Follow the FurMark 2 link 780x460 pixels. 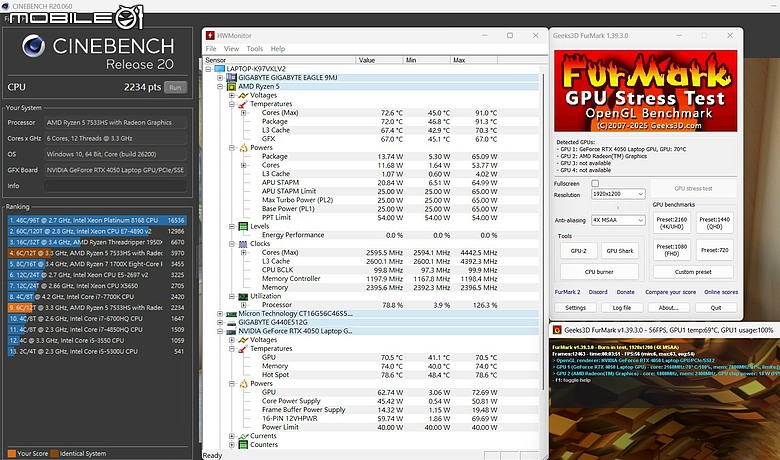(x=568, y=292)
